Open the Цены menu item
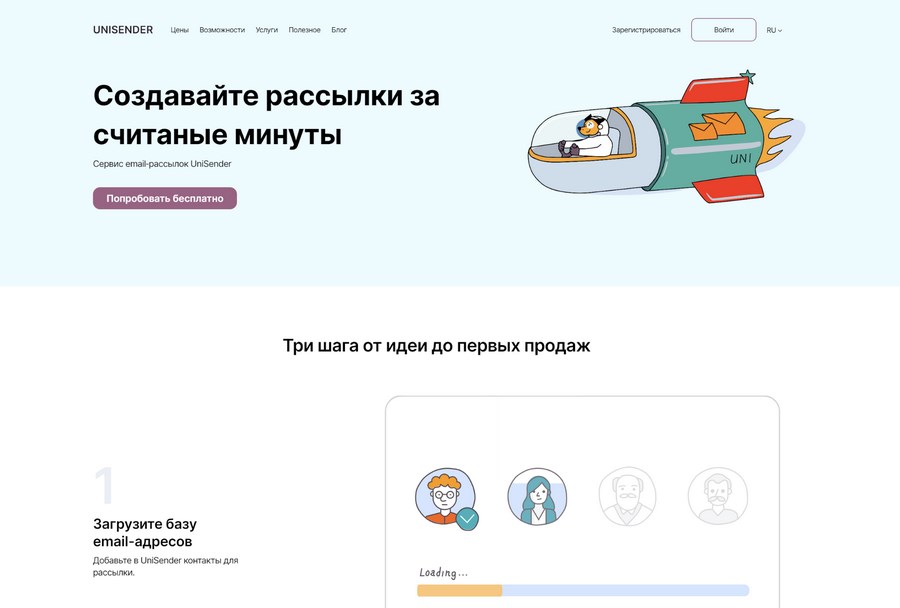Viewport: 900px width, 608px height. (x=179, y=30)
